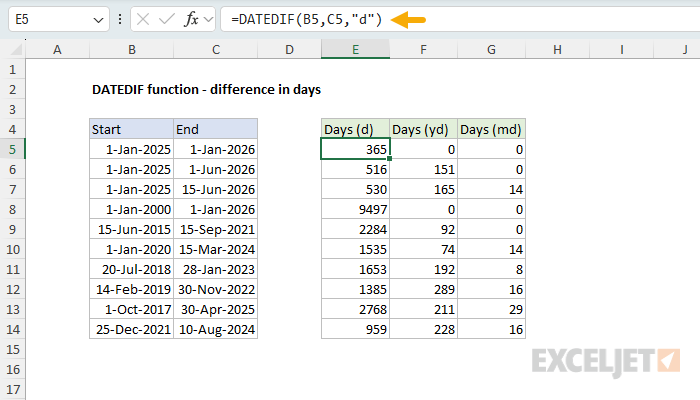The height and width of the screenshot is (400, 700).
Task: Select the start date 1-Oct-2017
Action: coord(132,309)
